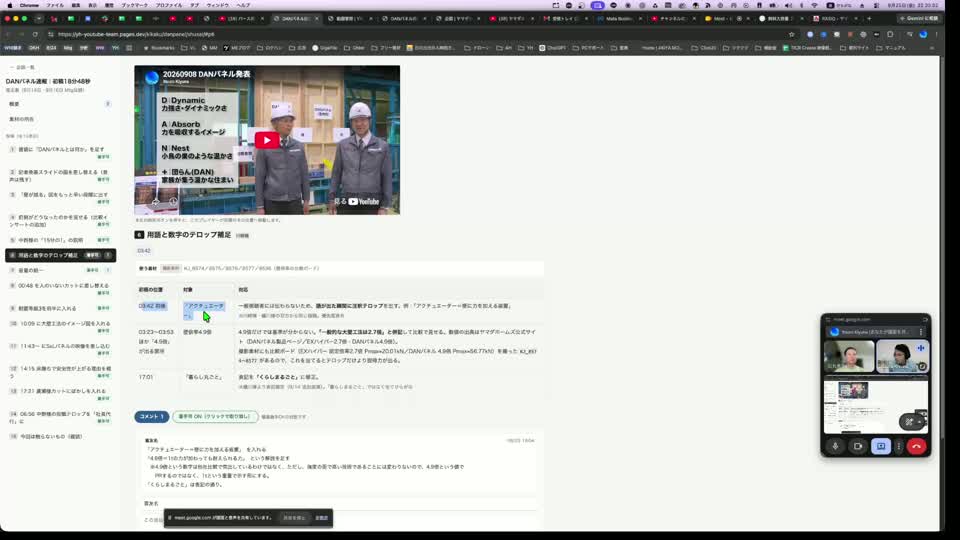
Task: Hide the meet.google.com sharing notification bar
Action: [321, 518]
